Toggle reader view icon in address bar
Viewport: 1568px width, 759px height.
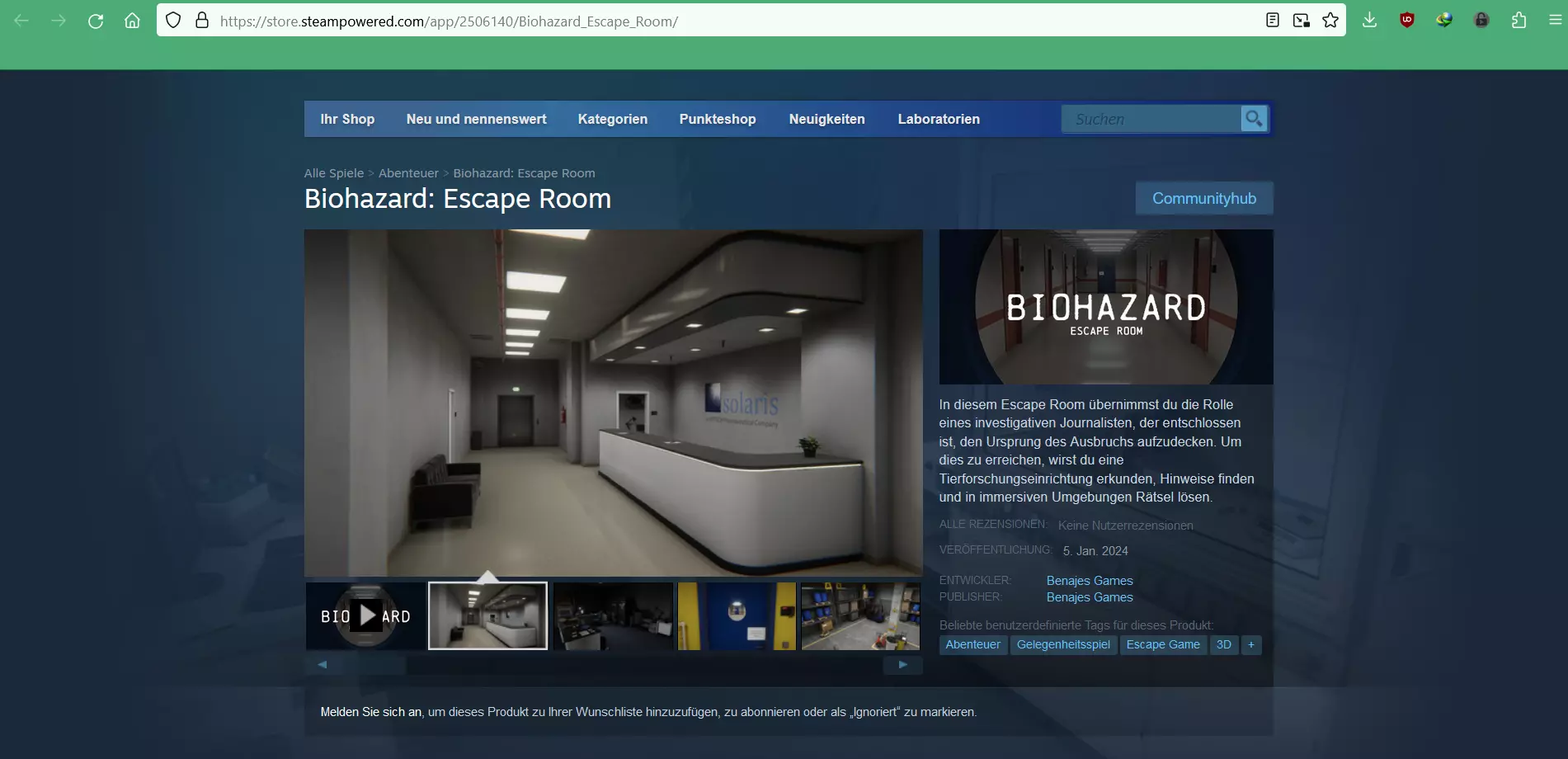[1273, 21]
